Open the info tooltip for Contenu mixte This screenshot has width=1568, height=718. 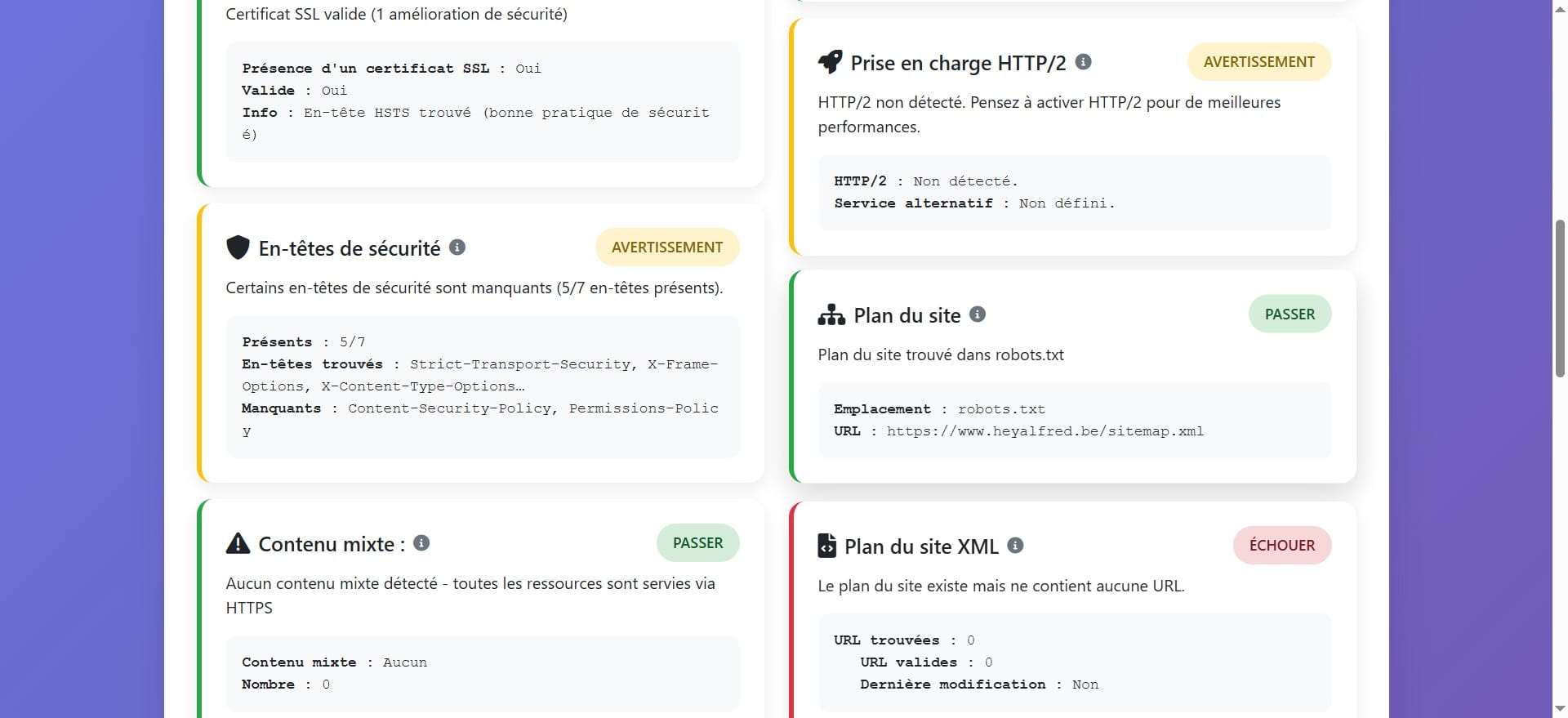pos(421,542)
